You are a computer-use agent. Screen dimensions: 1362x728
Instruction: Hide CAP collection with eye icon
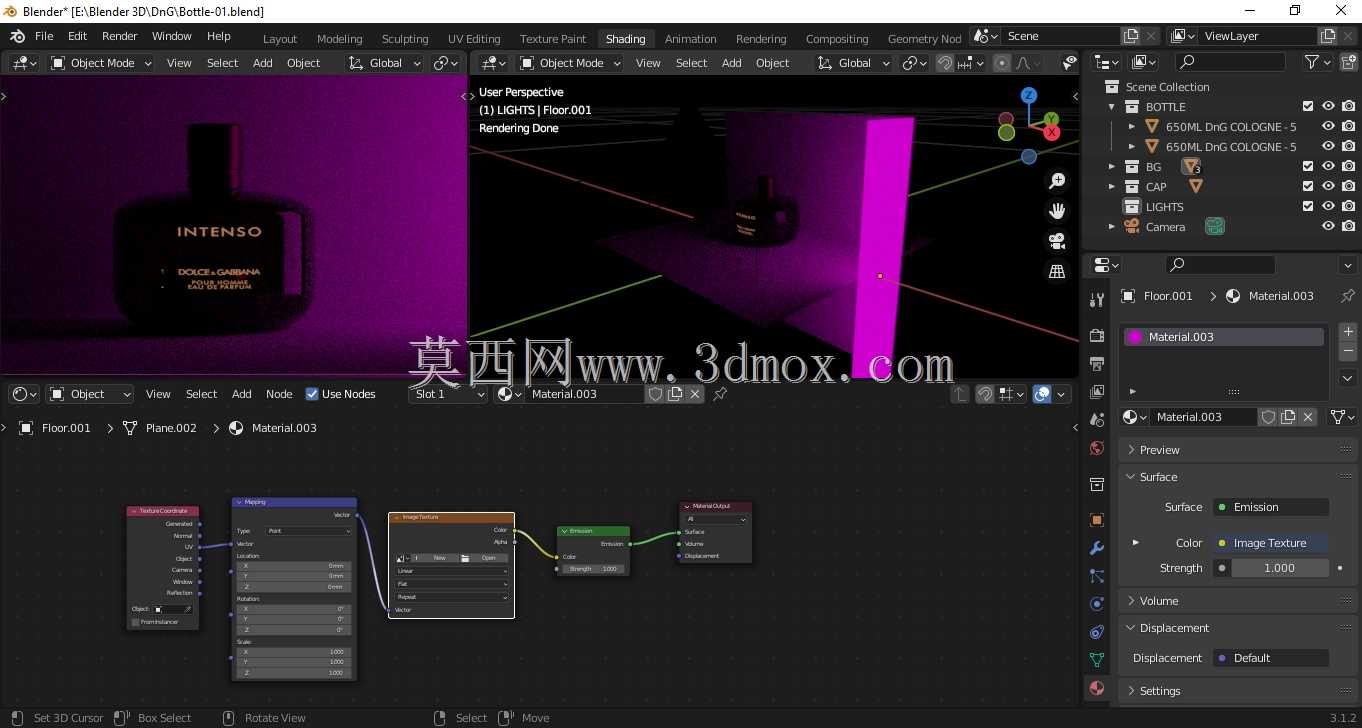pos(1329,187)
